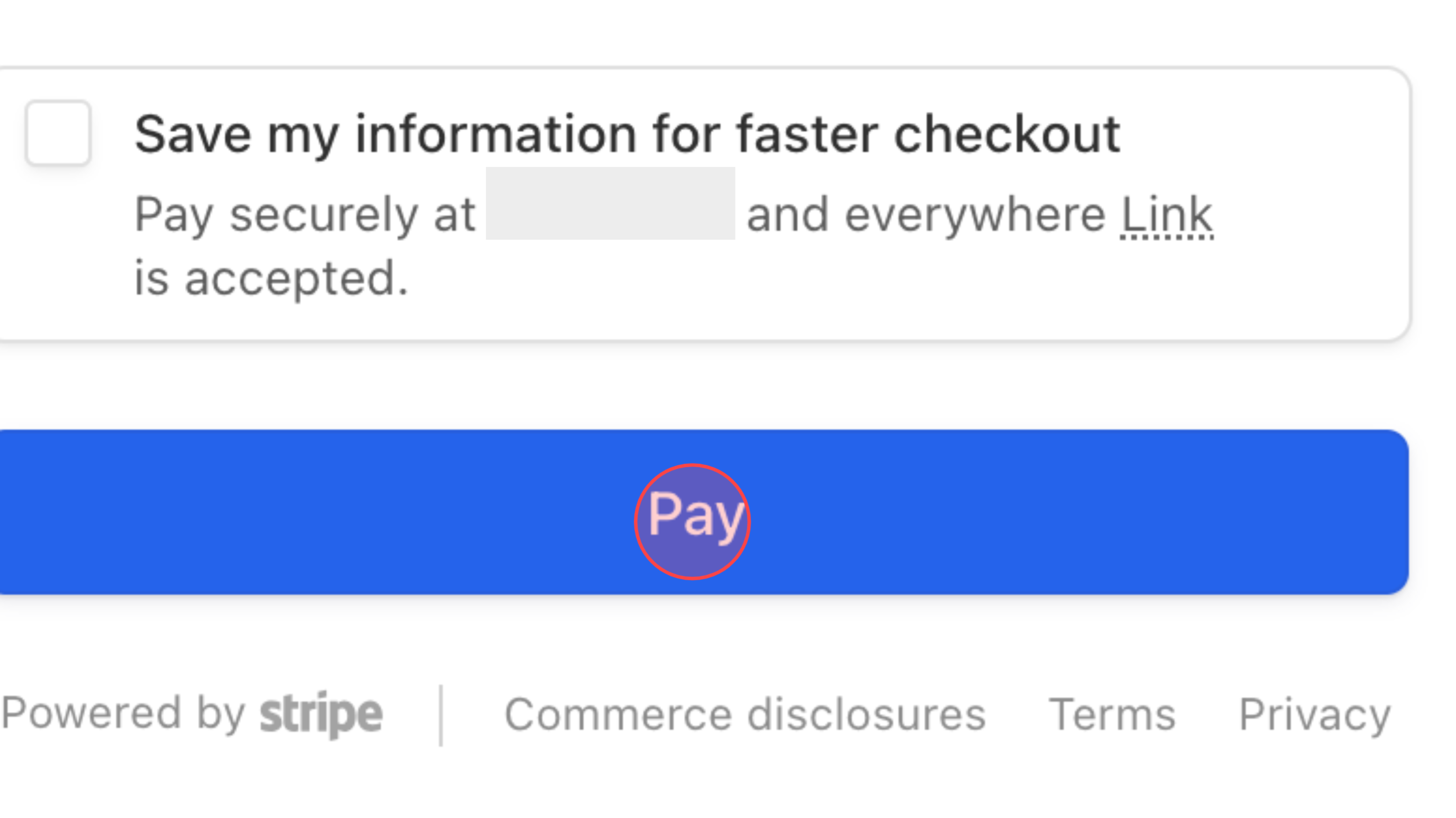This screenshot has width=1456, height=818.
Task: Click the "Pay securely at" description text
Action: click(x=304, y=215)
